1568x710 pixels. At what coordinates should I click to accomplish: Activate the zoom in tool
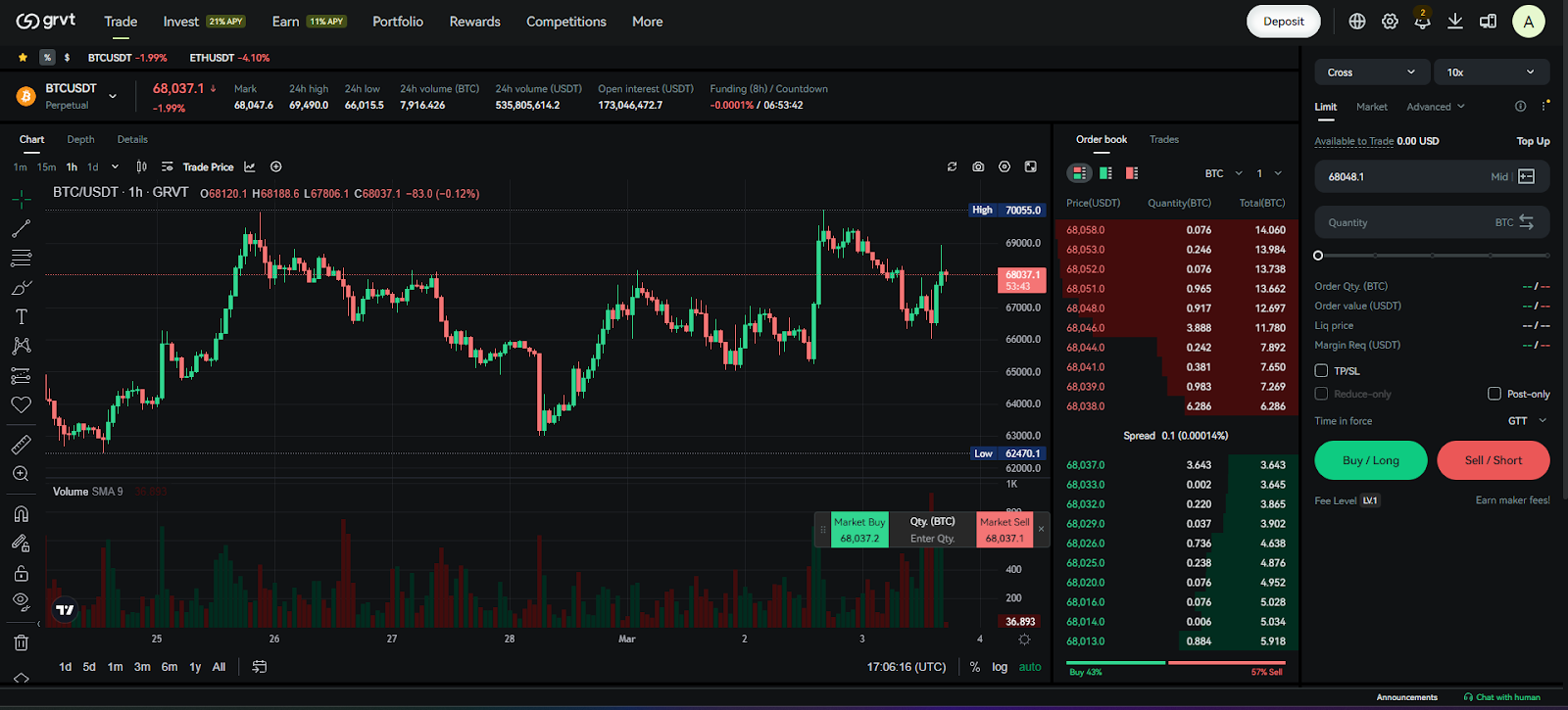coord(21,474)
